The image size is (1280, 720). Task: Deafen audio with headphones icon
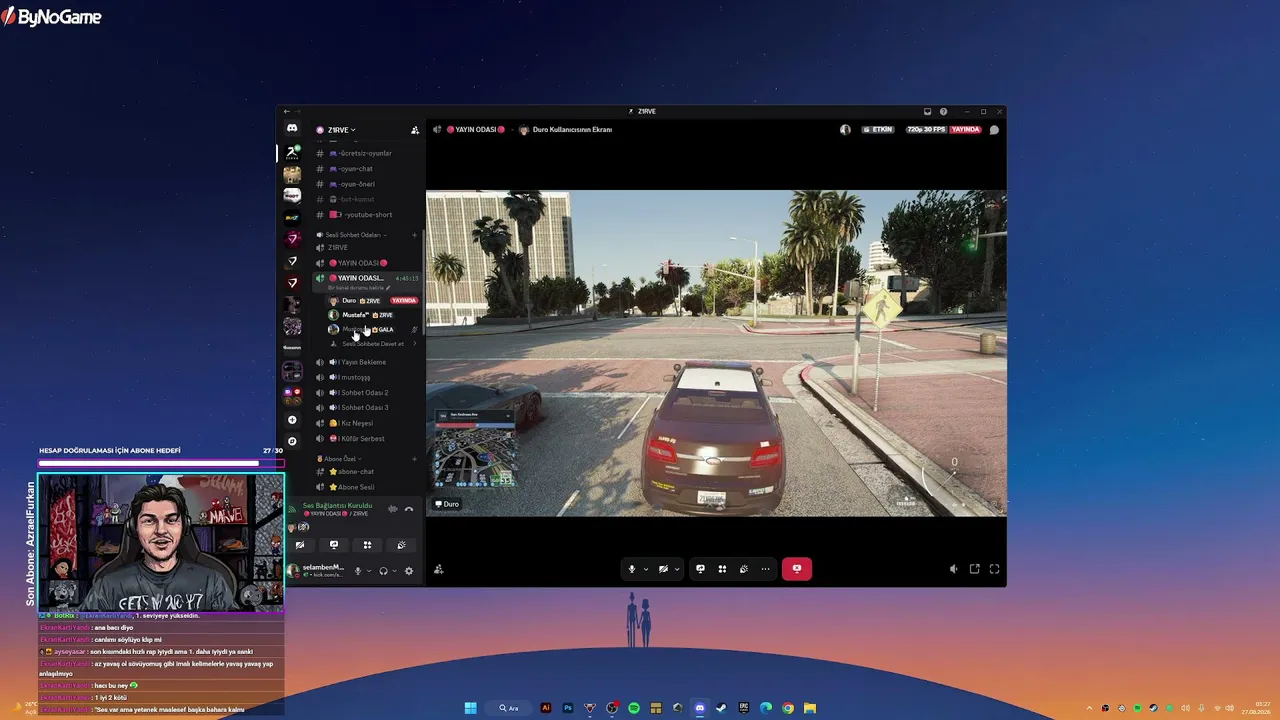click(383, 571)
